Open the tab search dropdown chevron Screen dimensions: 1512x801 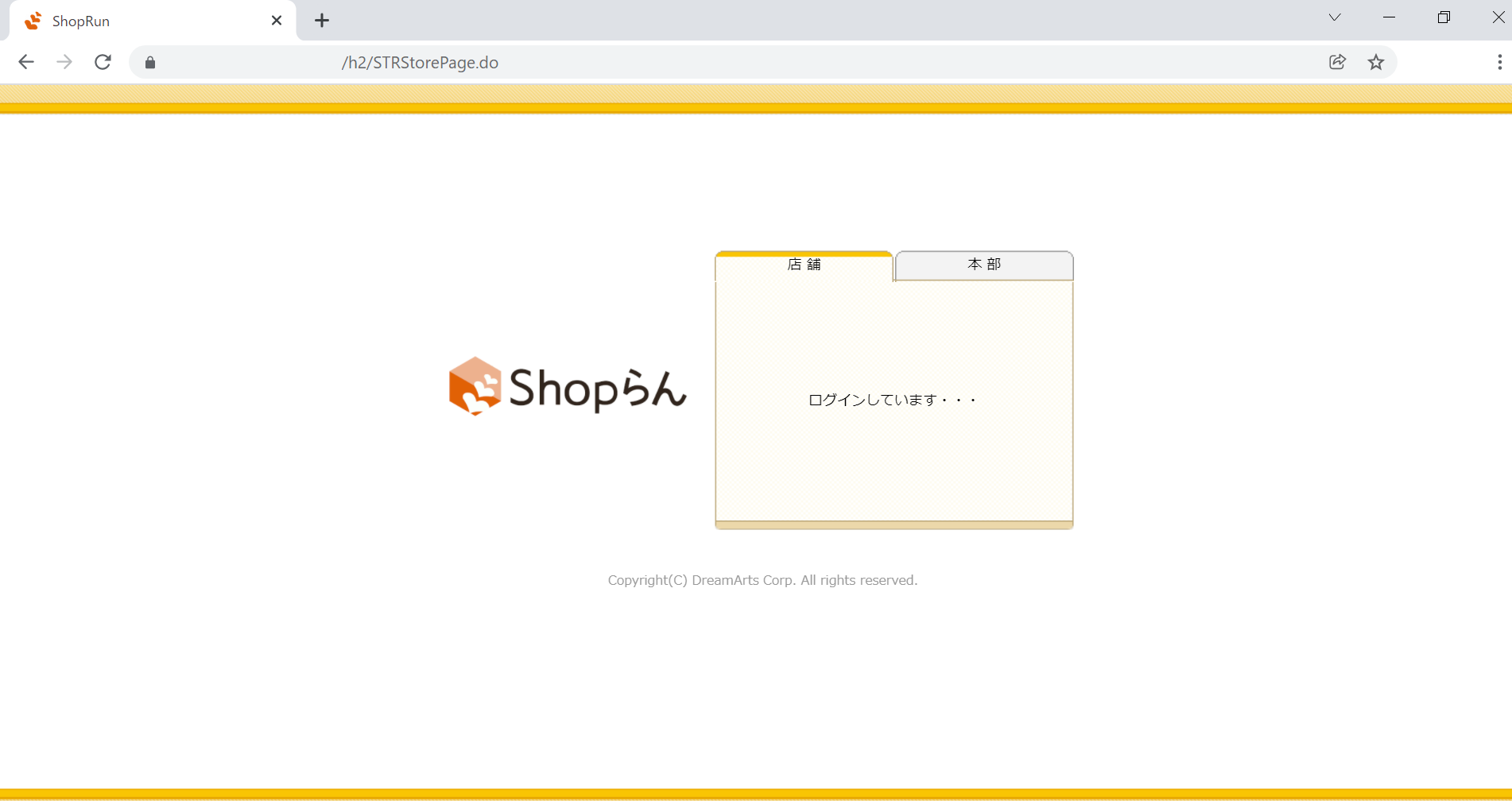click(x=1334, y=17)
